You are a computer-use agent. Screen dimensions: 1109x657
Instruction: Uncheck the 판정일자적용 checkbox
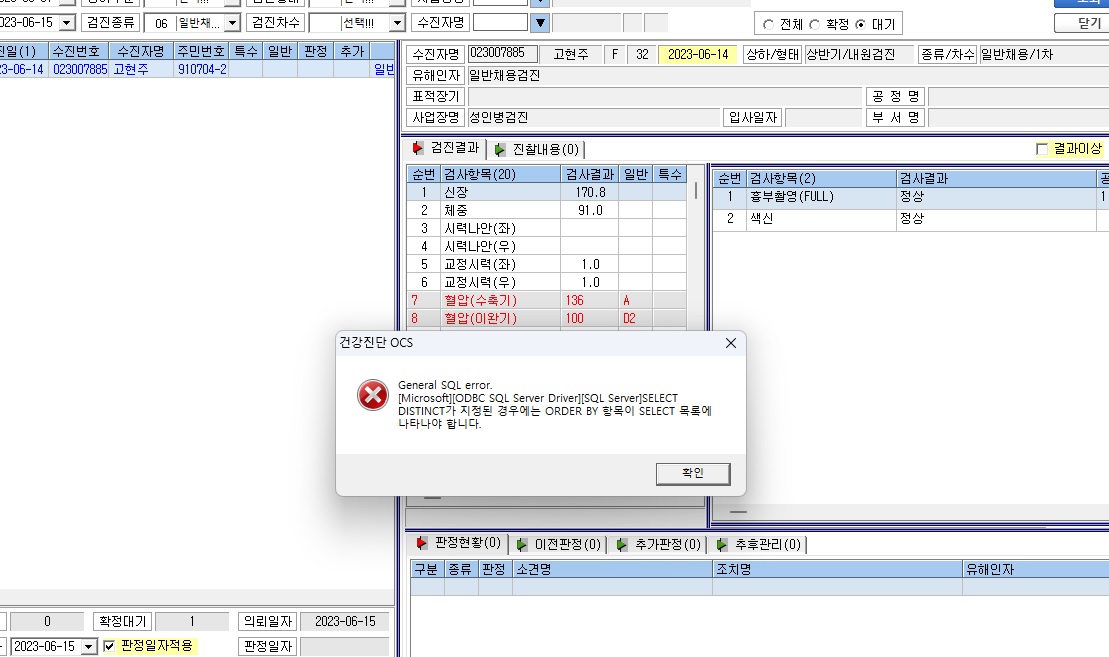(109, 646)
